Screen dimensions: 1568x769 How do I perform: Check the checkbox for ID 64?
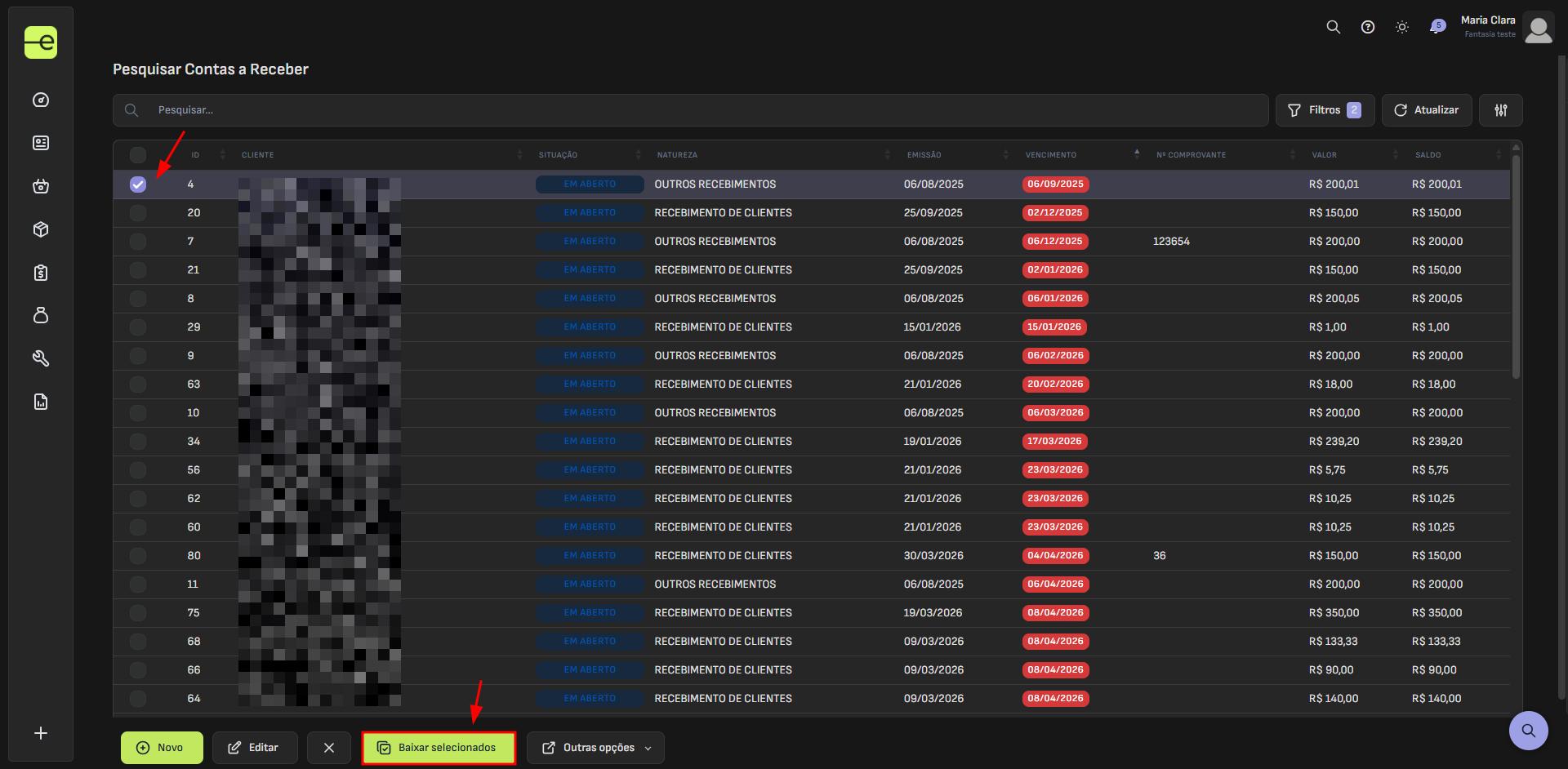[x=138, y=699]
